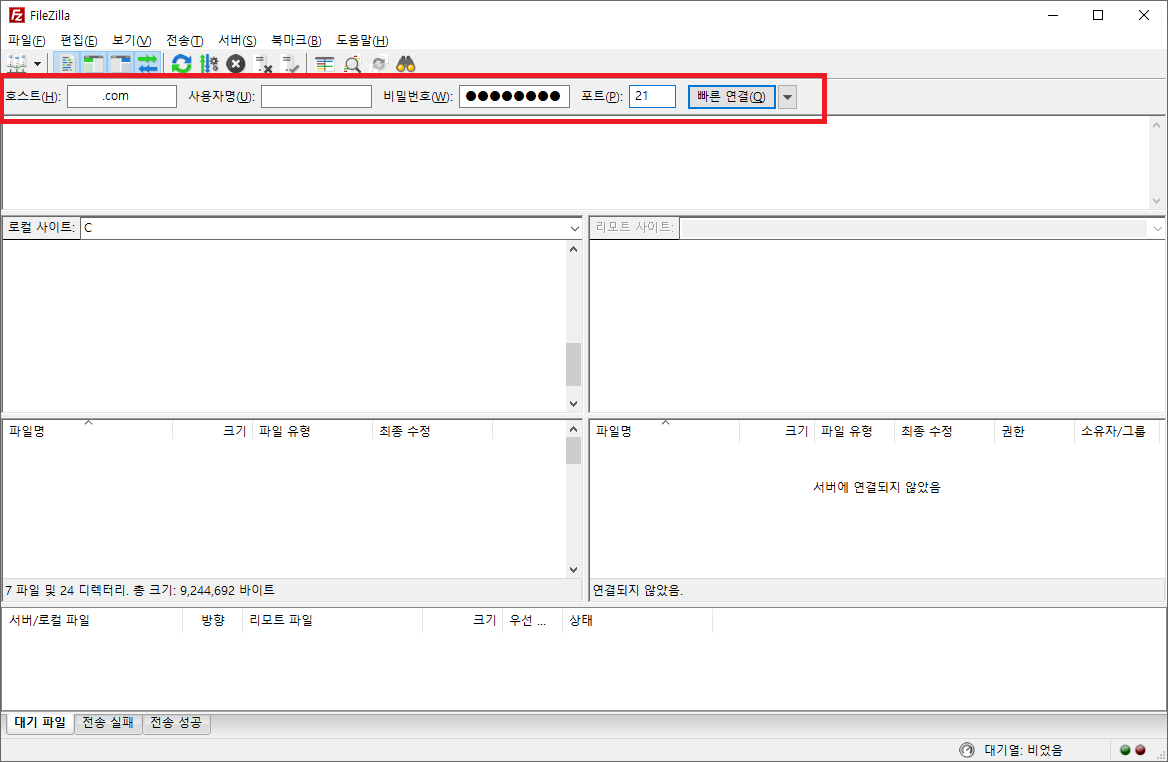Image resolution: width=1168 pixels, height=762 pixels.
Task: Toggle local directory tree display
Action: pos(93,64)
